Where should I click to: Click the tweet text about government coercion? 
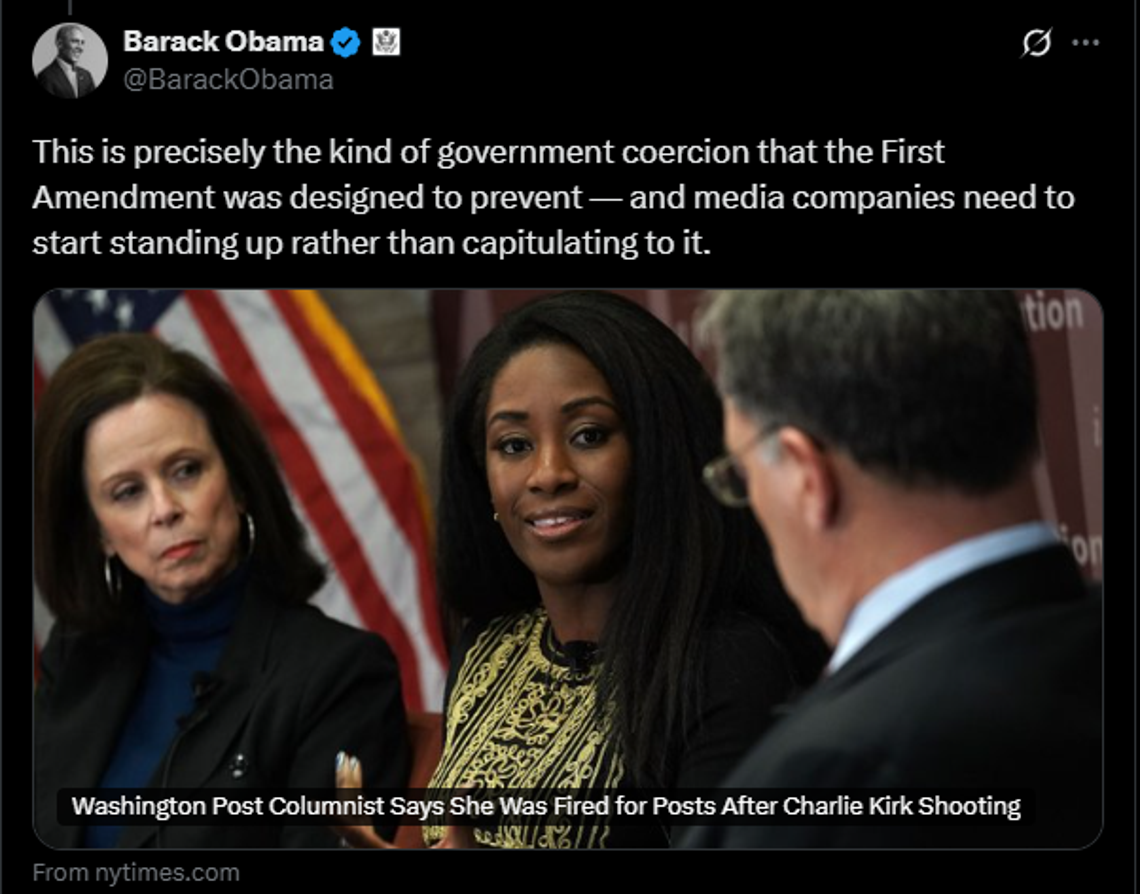pos(553,197)
